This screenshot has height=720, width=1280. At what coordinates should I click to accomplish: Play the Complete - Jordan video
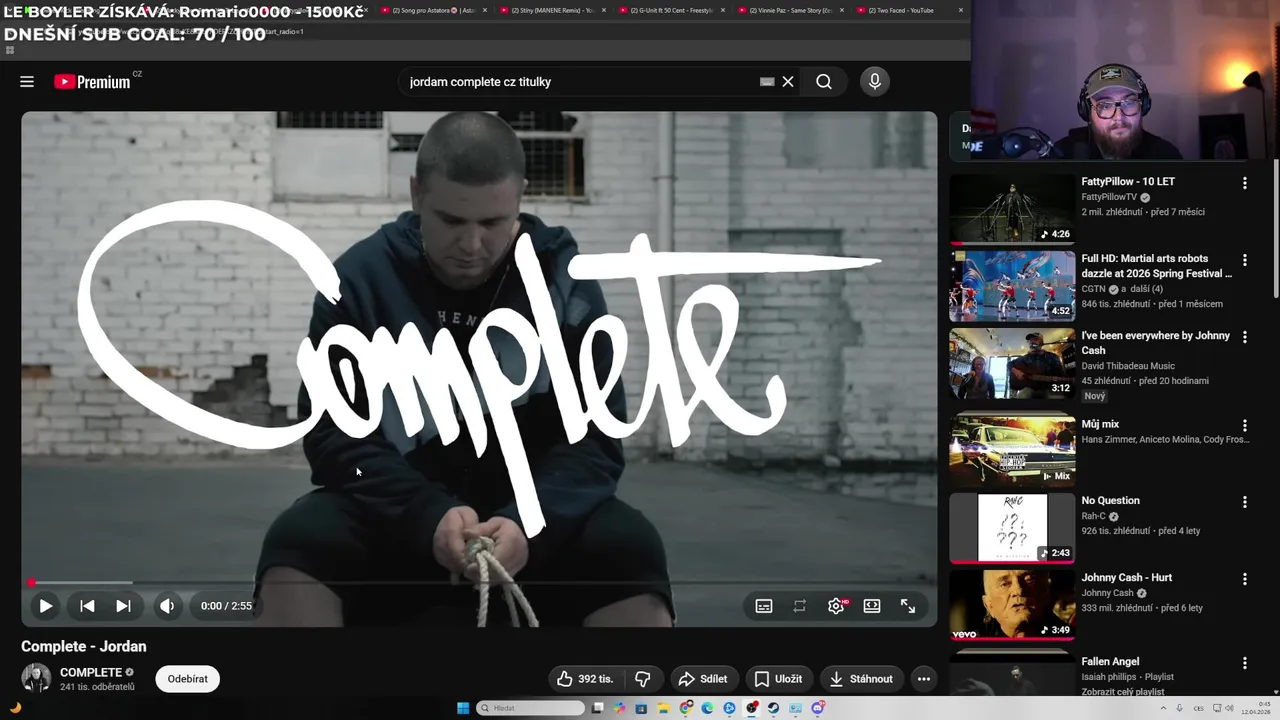[45, 606]
